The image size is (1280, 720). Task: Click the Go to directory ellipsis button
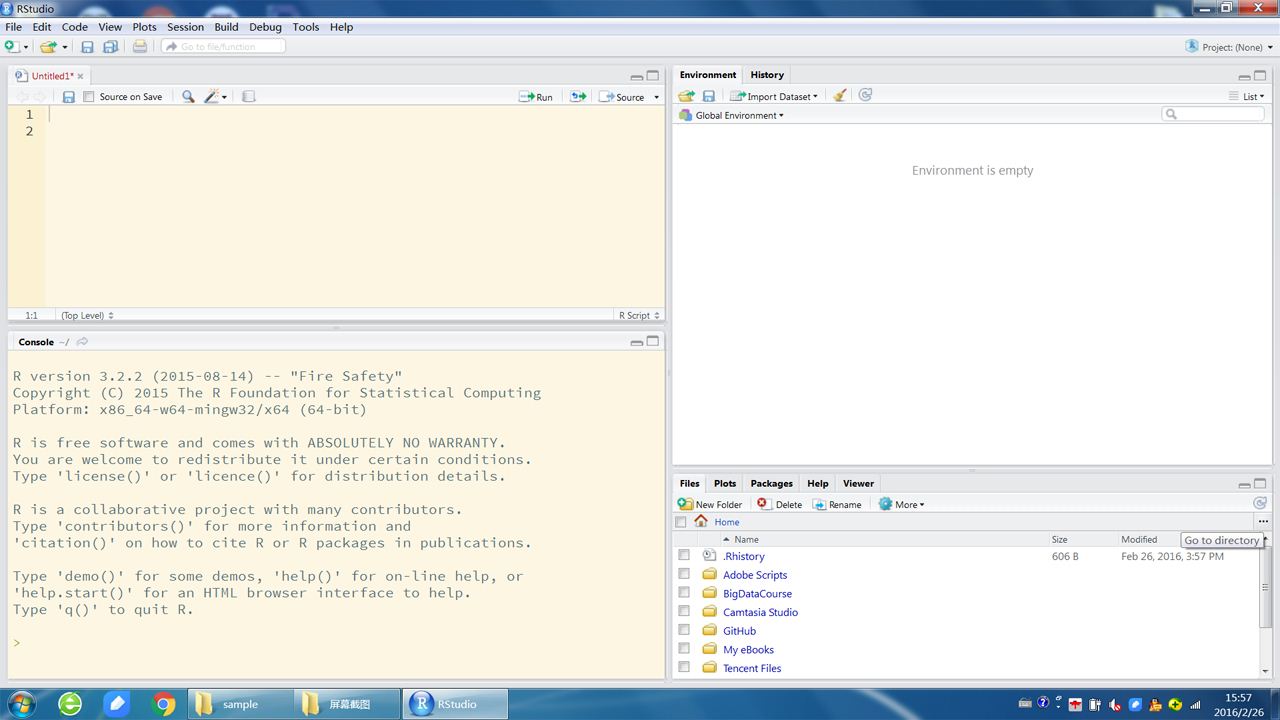1263,522
